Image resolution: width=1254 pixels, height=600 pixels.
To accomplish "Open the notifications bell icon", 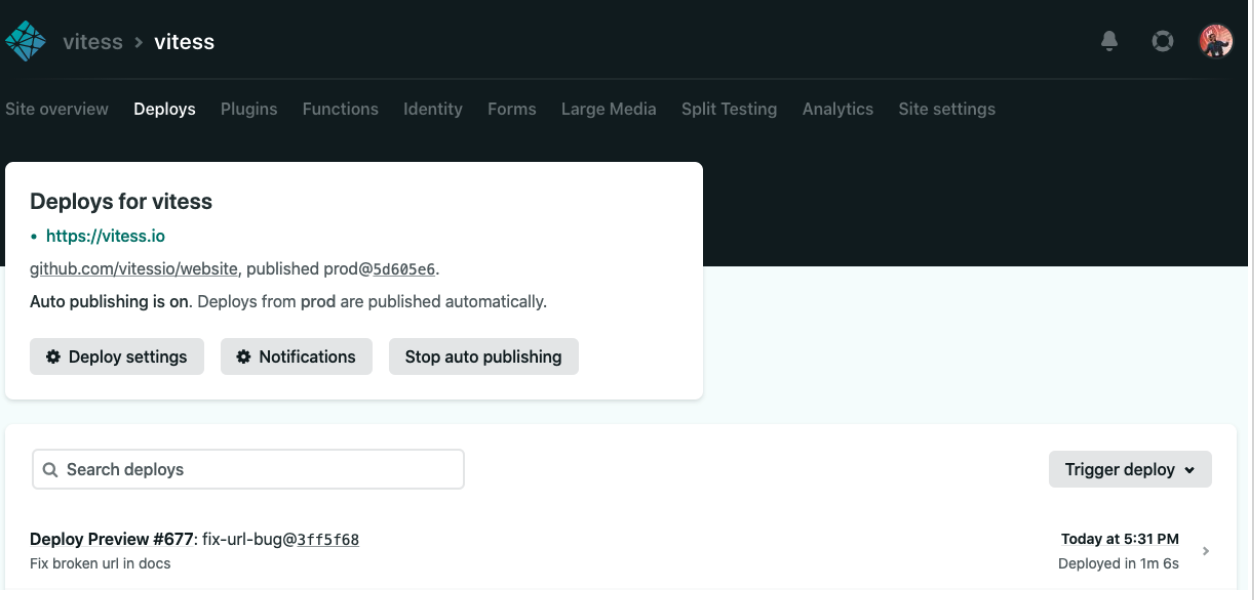I will coord(1109,41).
